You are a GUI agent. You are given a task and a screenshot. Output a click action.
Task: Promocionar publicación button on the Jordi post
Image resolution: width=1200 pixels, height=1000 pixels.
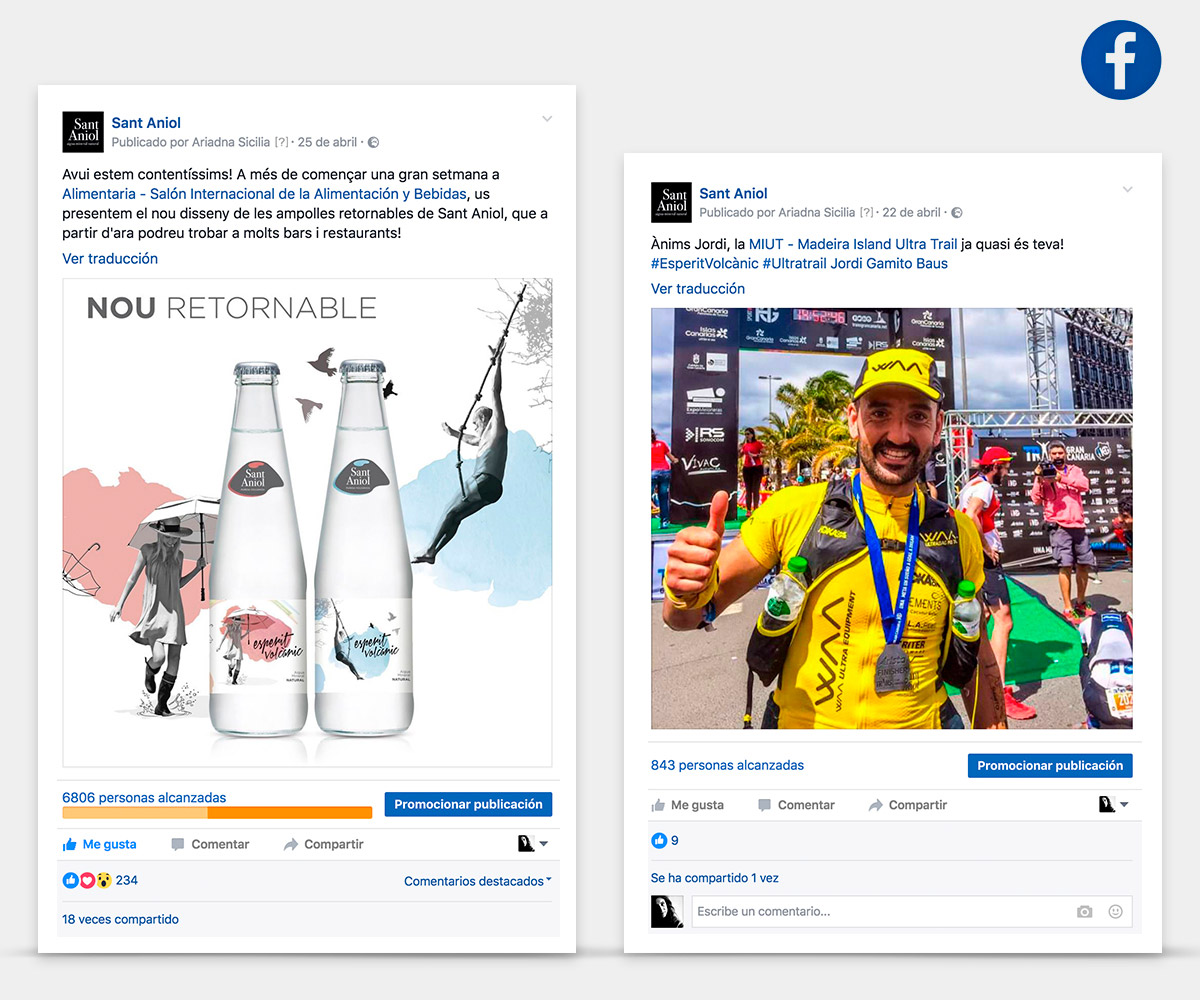(x=1050, y=765)
